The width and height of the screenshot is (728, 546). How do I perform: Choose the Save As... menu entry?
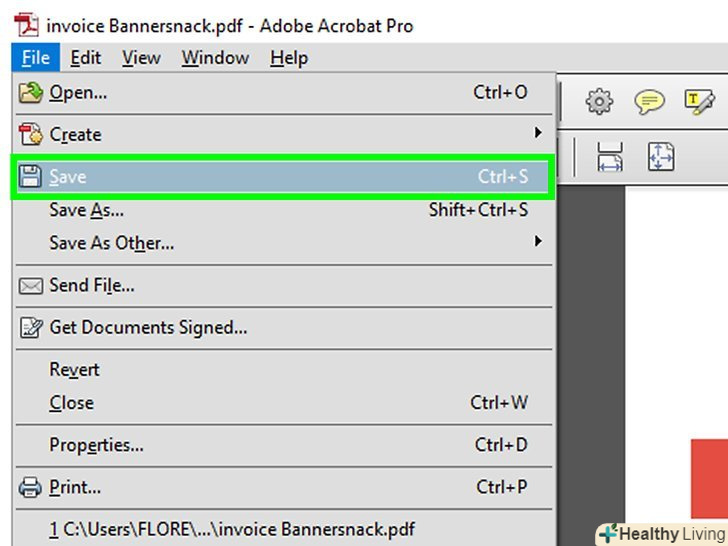[x=86, y=210]
